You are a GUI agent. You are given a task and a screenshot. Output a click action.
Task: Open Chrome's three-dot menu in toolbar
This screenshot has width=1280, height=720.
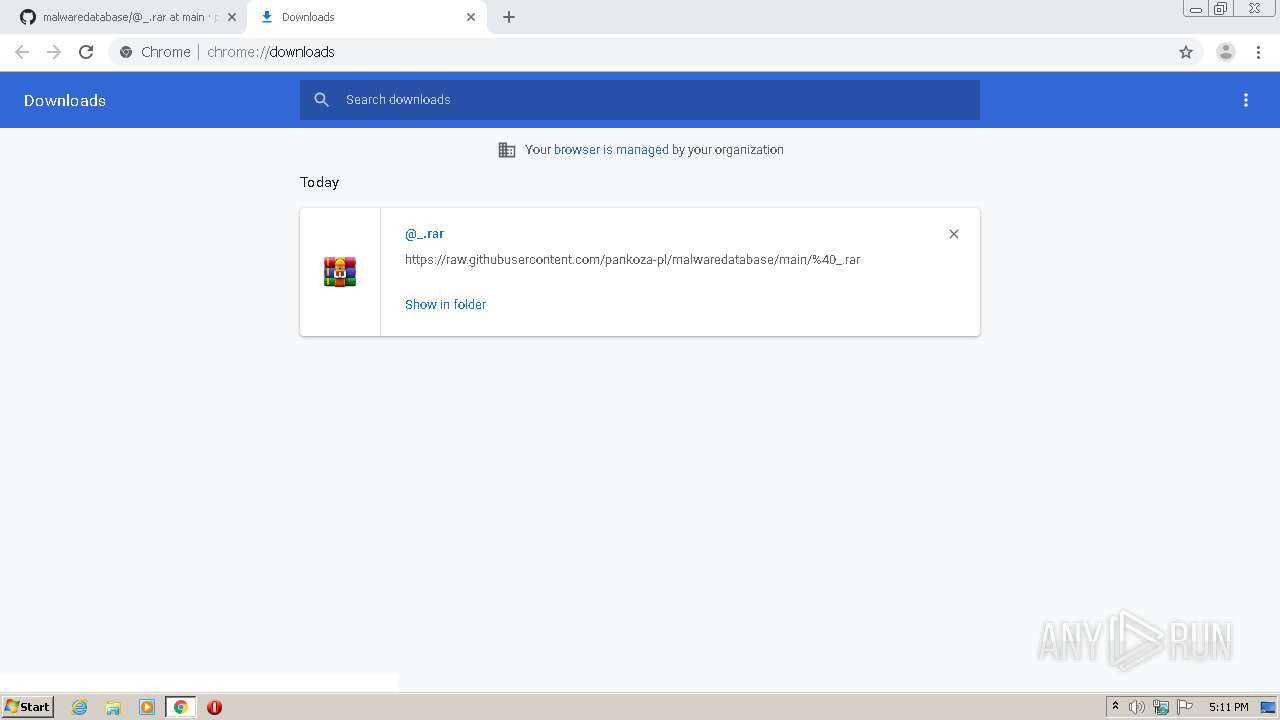[1258, 52]
